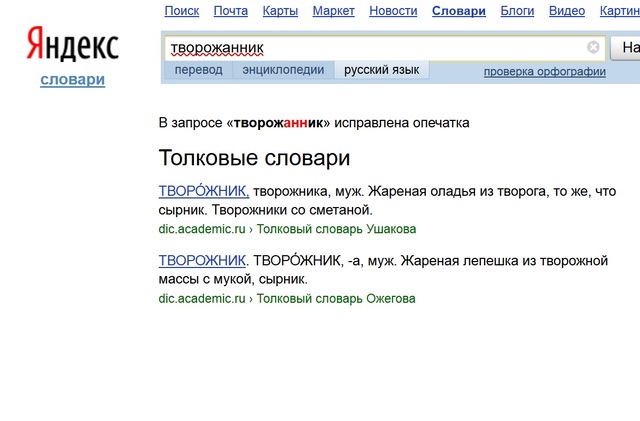Open the словари link under the logo

pyautogui.click(x=73, y=79)
